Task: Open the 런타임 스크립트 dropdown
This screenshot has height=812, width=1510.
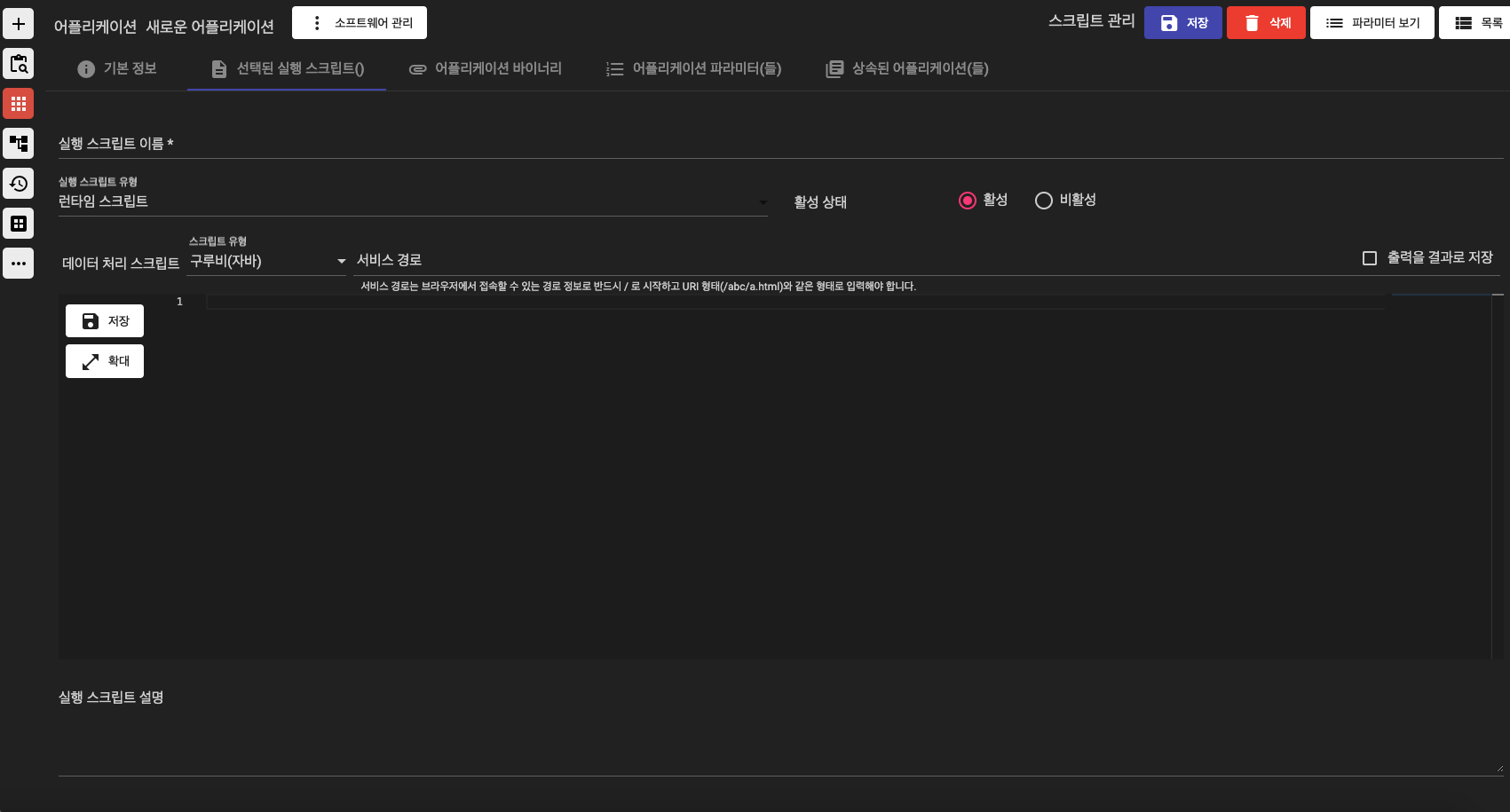Action: click(x=408, y=201)
